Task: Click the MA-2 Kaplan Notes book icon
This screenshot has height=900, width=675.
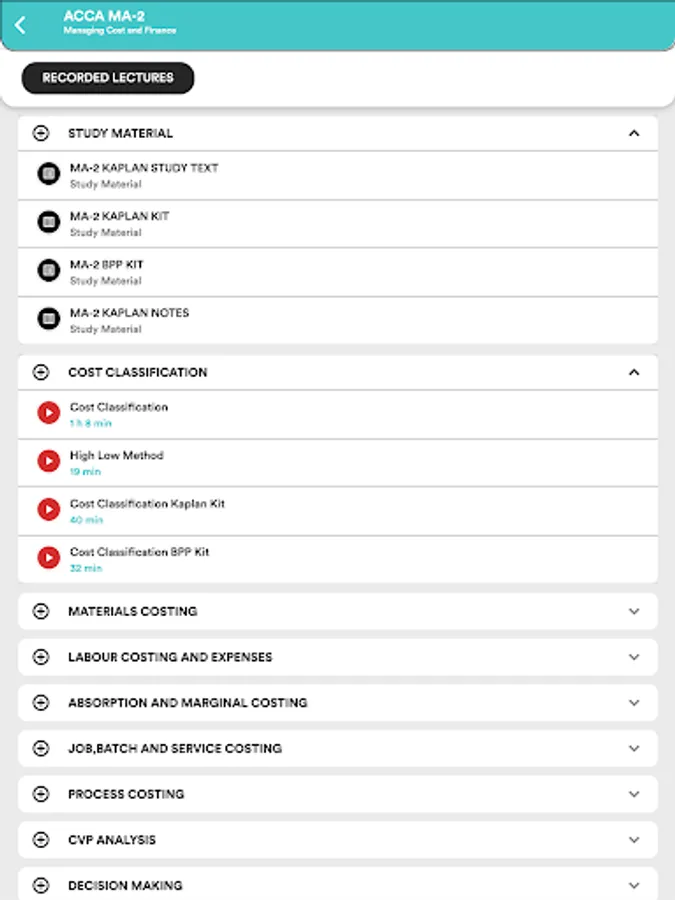Action: pos(48,319)
